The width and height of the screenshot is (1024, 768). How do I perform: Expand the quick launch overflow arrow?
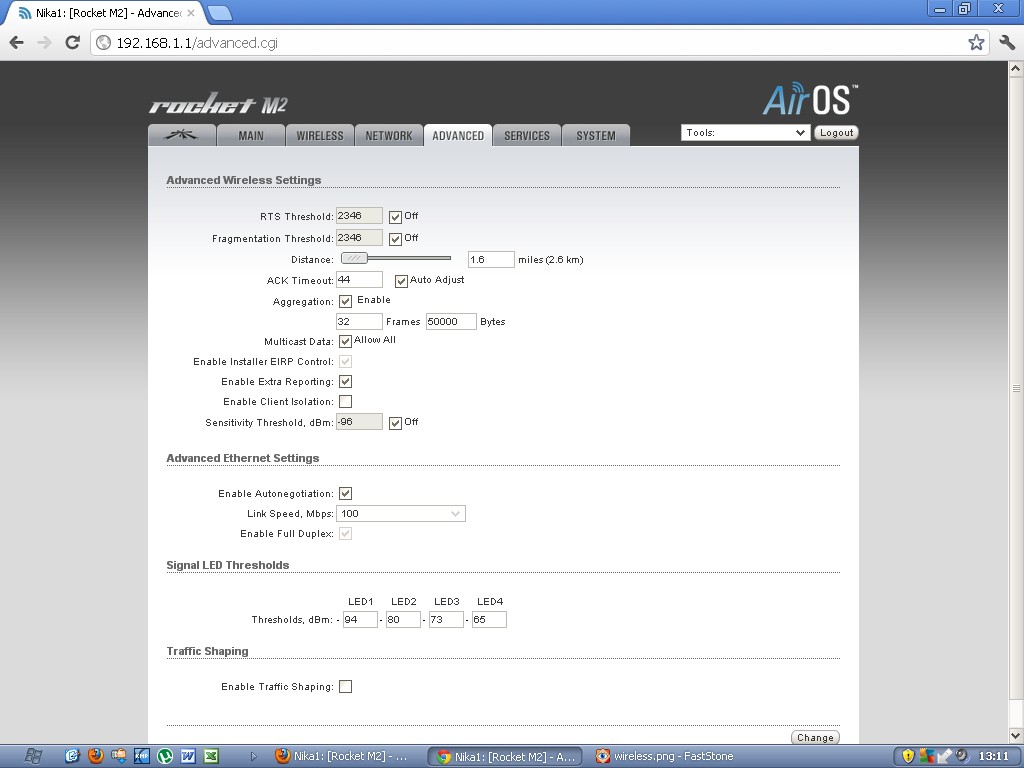pyautogui.click(x=253, y=756)
